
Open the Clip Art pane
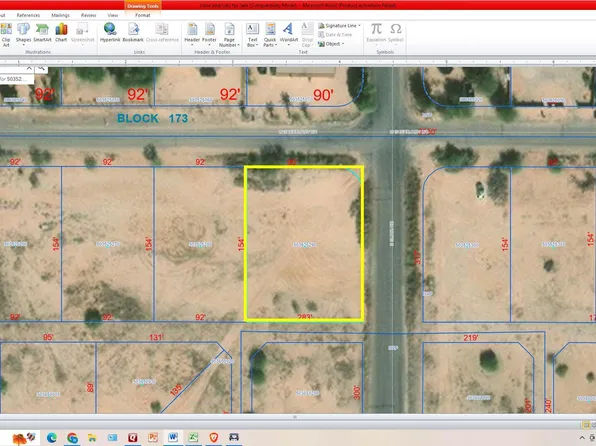pyautogui.click(x=6, y=35)
